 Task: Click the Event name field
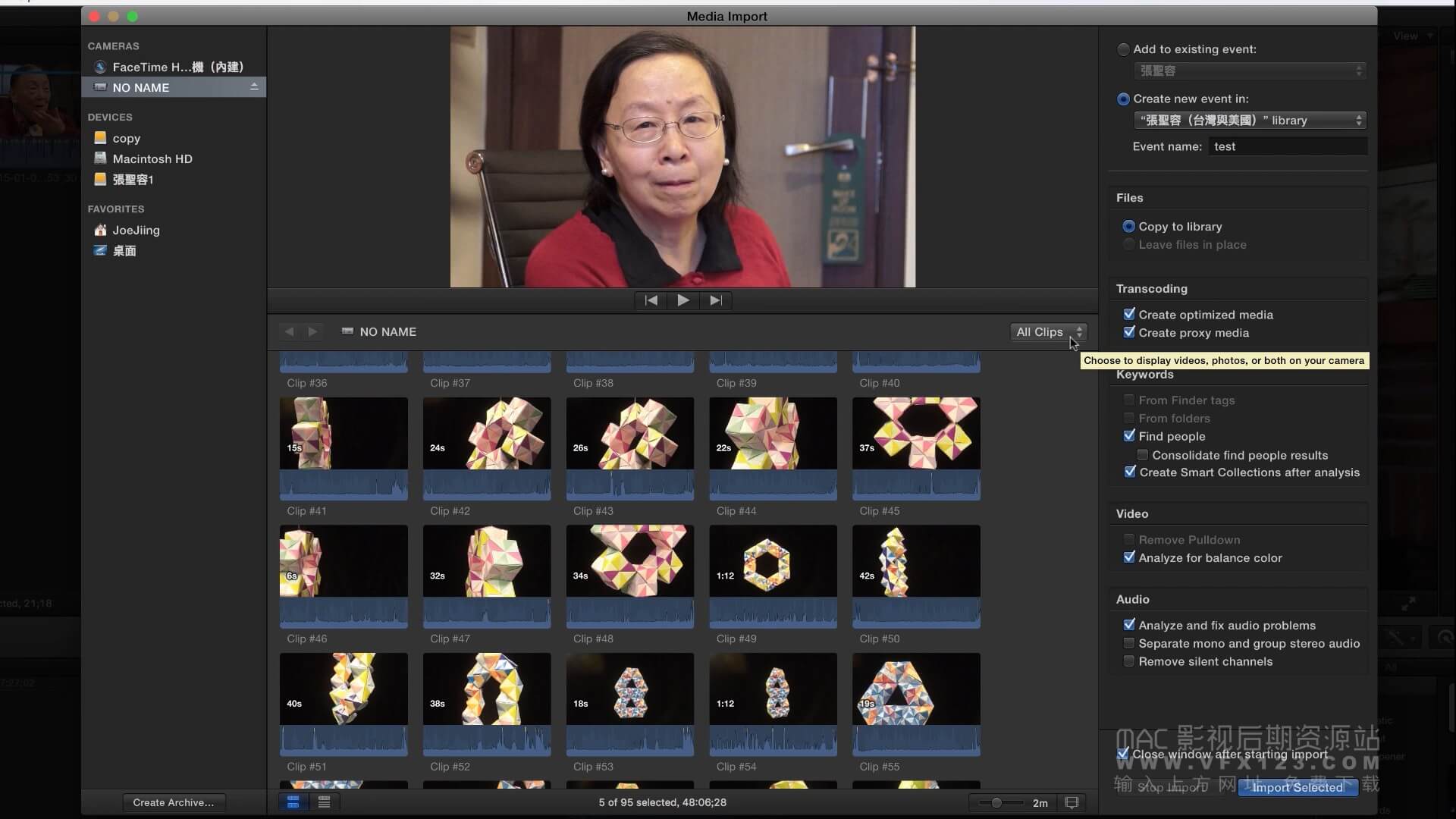click(x=1288, y=146)
